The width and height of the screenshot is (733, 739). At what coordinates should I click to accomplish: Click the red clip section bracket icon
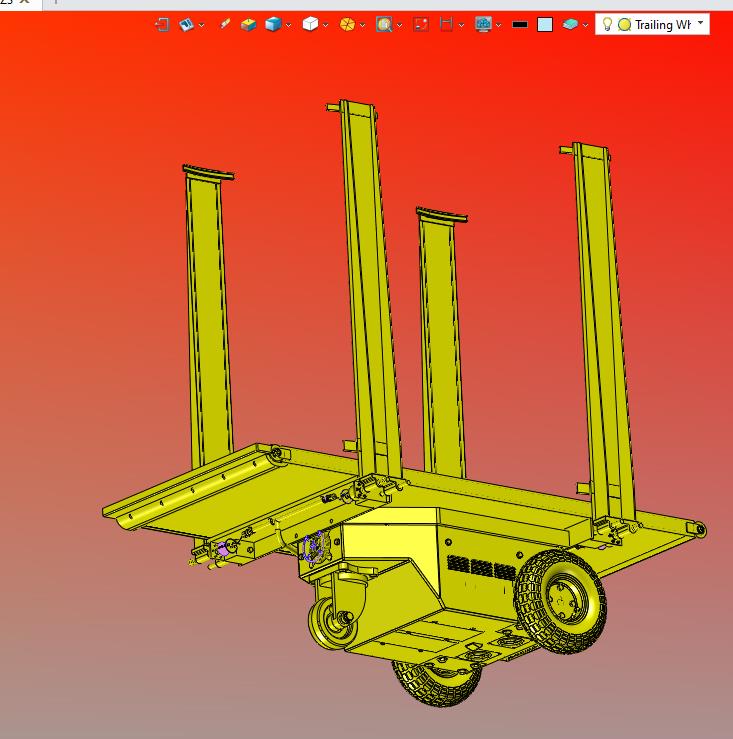(x=446, y=24)
